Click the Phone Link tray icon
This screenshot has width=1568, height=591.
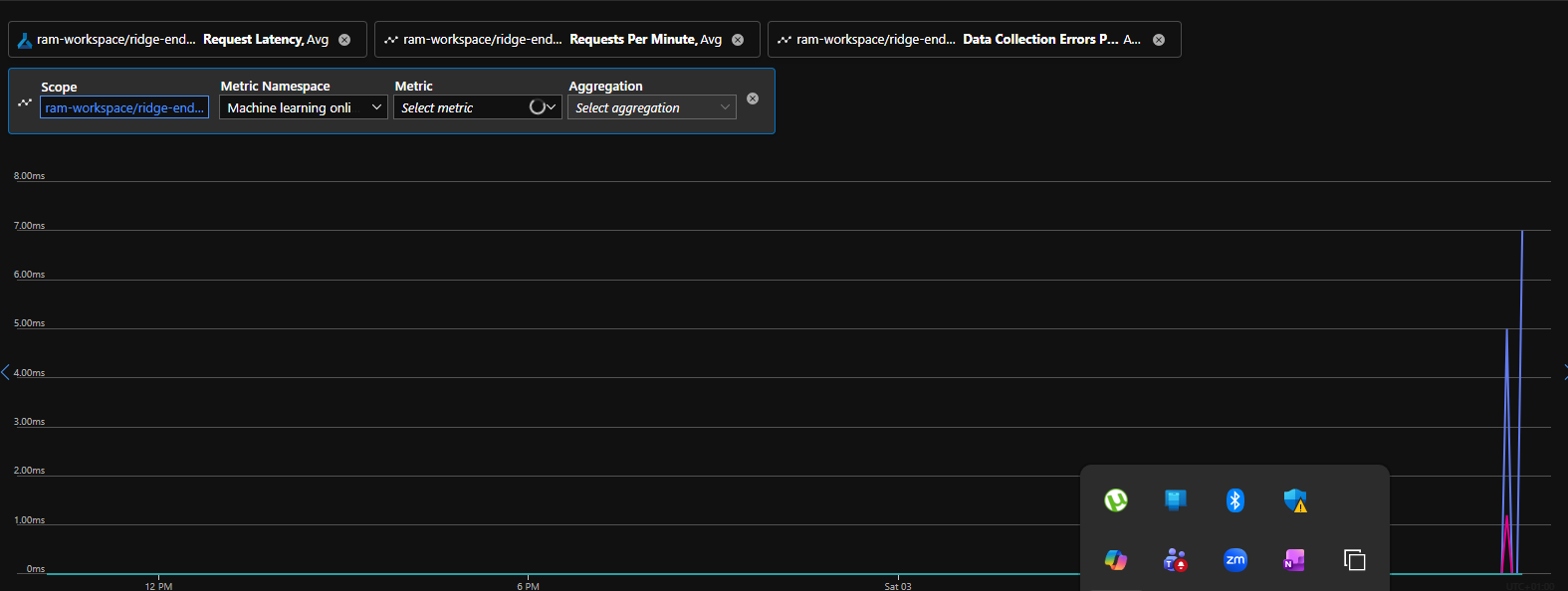pyautogui.click(x=1175, y=500)
